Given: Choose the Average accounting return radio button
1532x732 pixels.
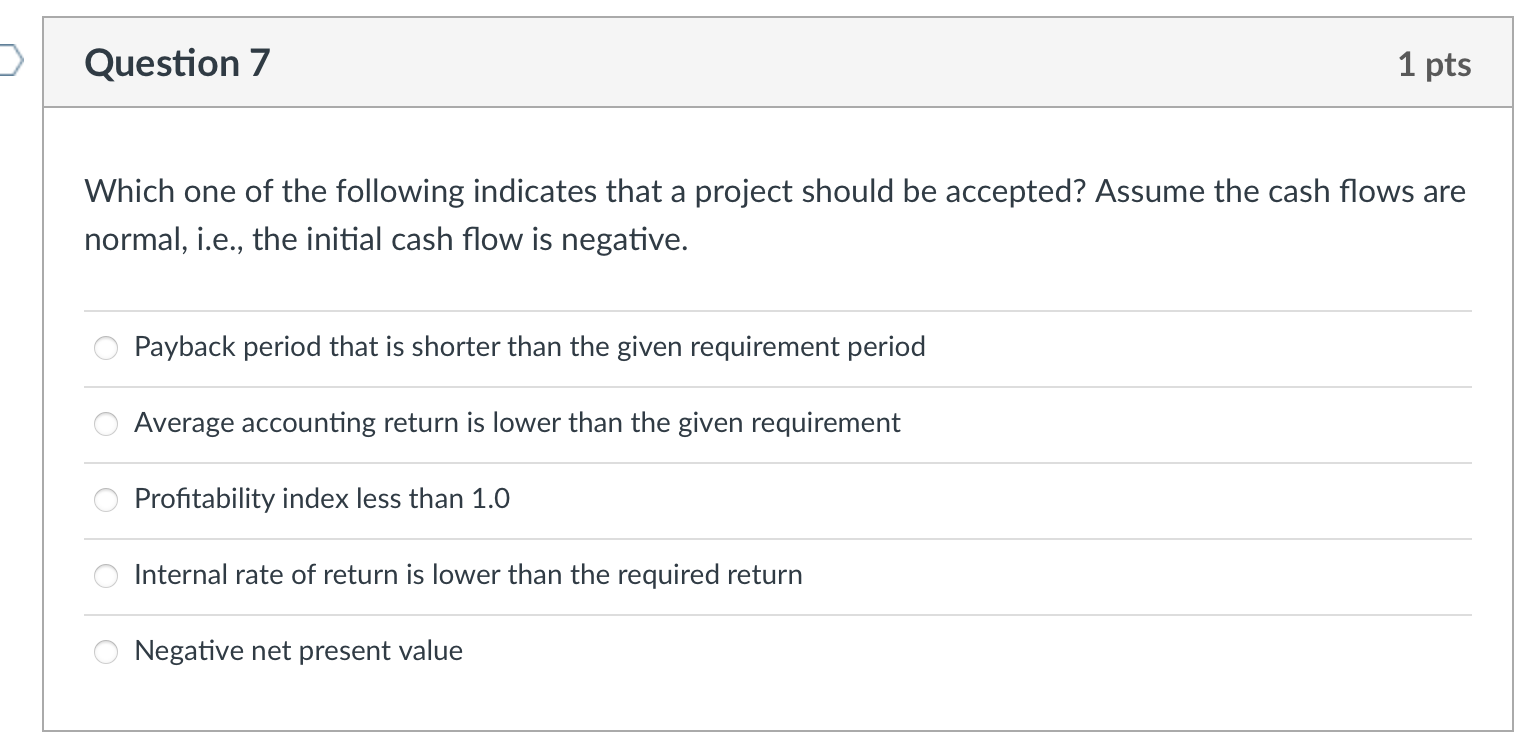Looking at the screenshot, I should tap(106, 424).
